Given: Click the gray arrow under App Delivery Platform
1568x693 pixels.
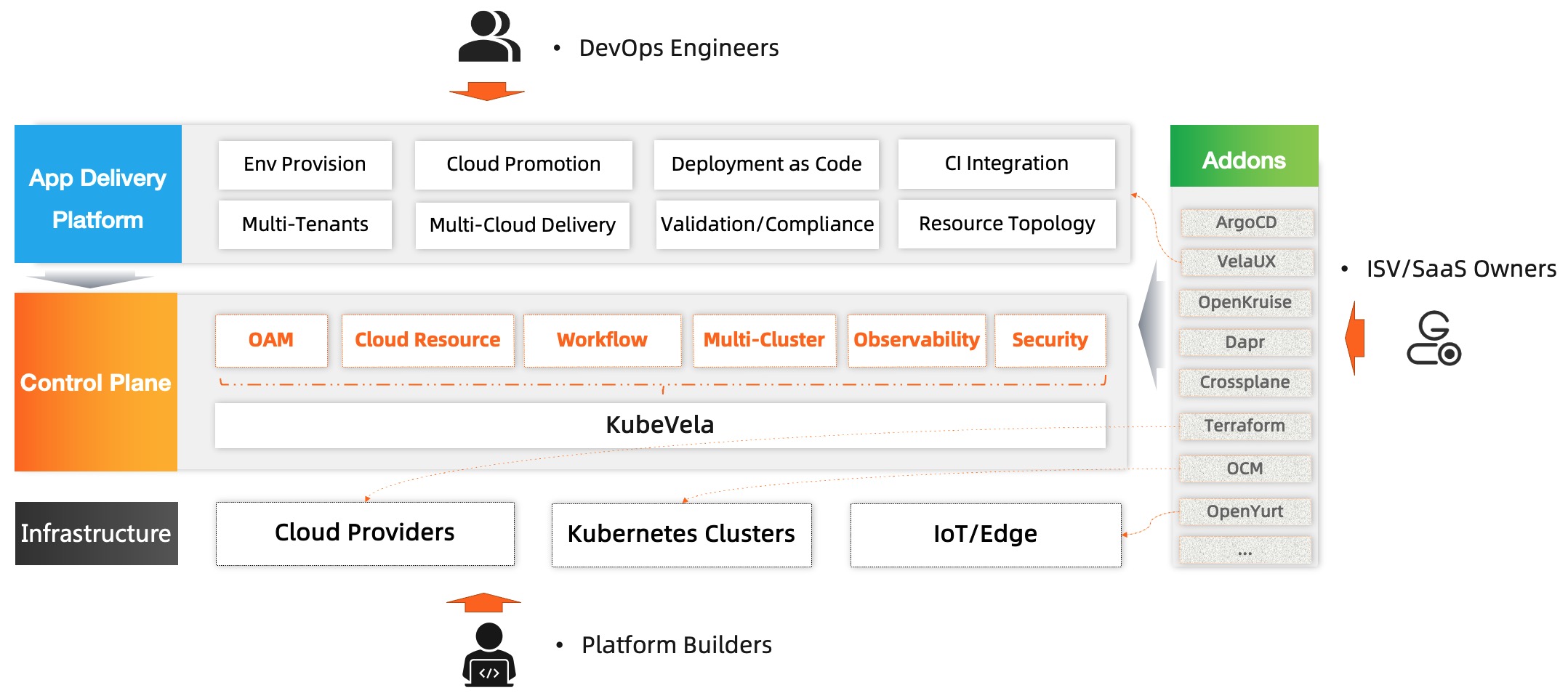Looking at the screenshot, I should [90, 279].
